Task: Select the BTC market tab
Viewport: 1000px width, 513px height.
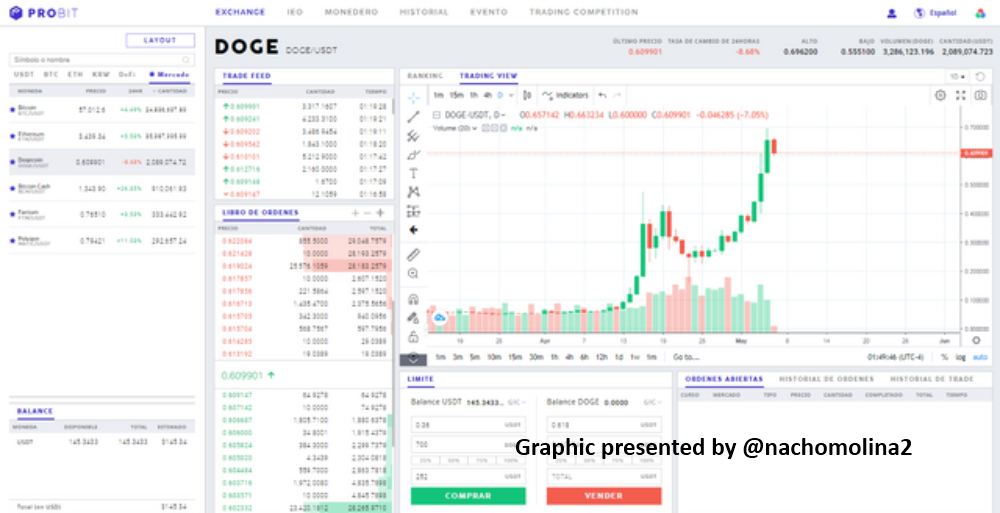Action: point(51,75)
